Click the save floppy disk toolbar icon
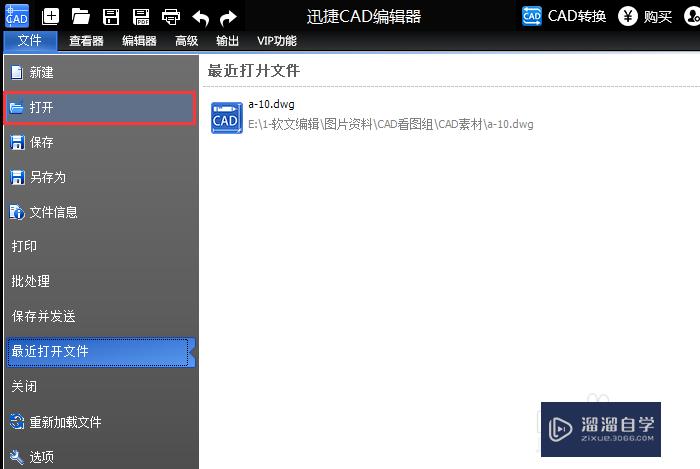This screenshot has width=700, height=469. (x=111, y=17)
